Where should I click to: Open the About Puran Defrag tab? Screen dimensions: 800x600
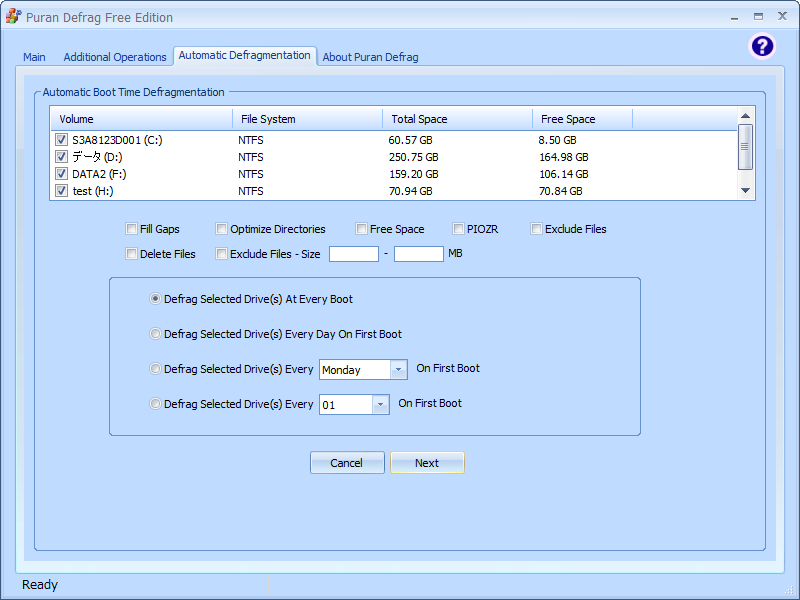pyautogui.click(x=370, y=57)
